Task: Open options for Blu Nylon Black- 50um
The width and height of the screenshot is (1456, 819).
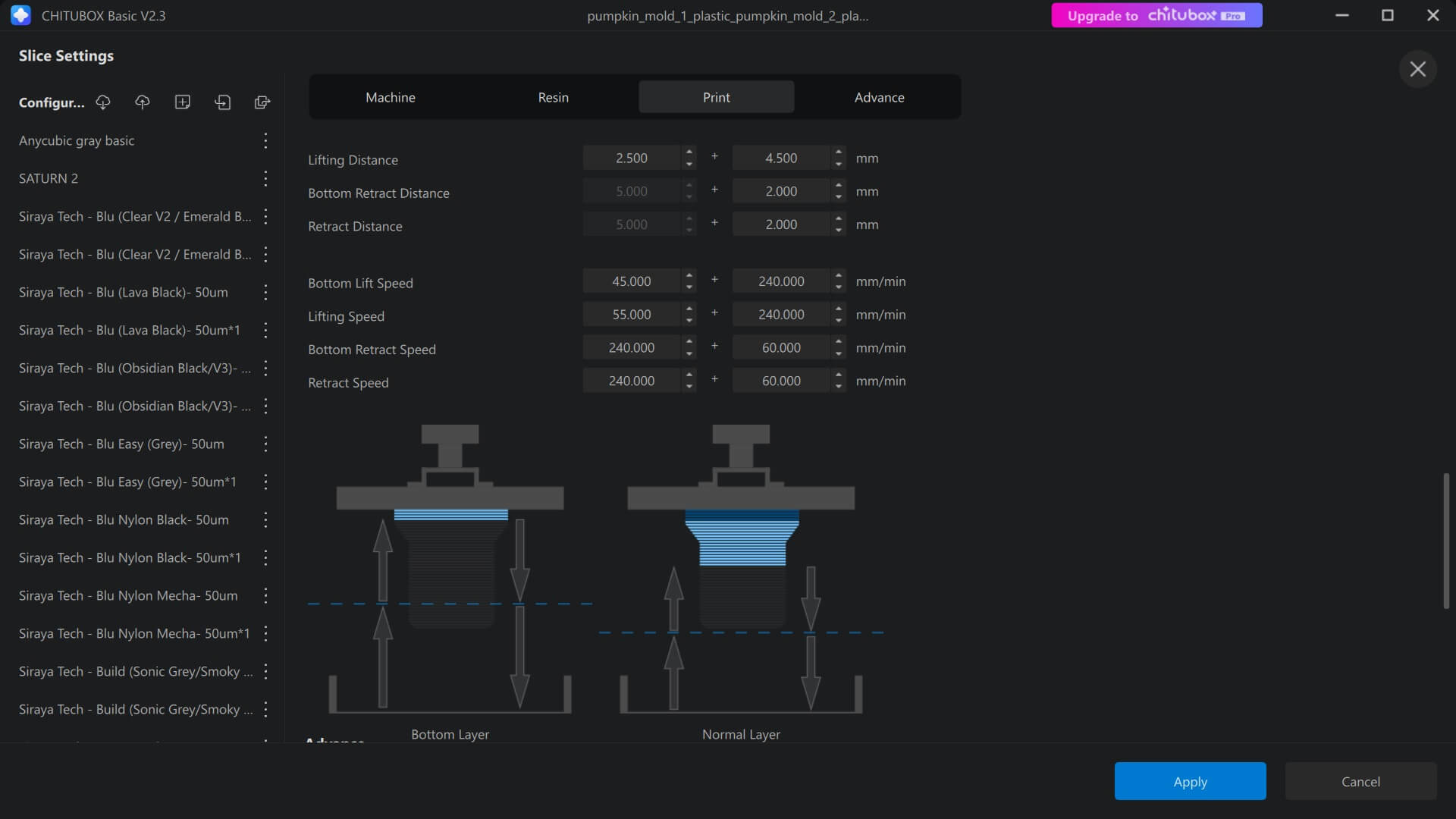Action: point(265,519)
